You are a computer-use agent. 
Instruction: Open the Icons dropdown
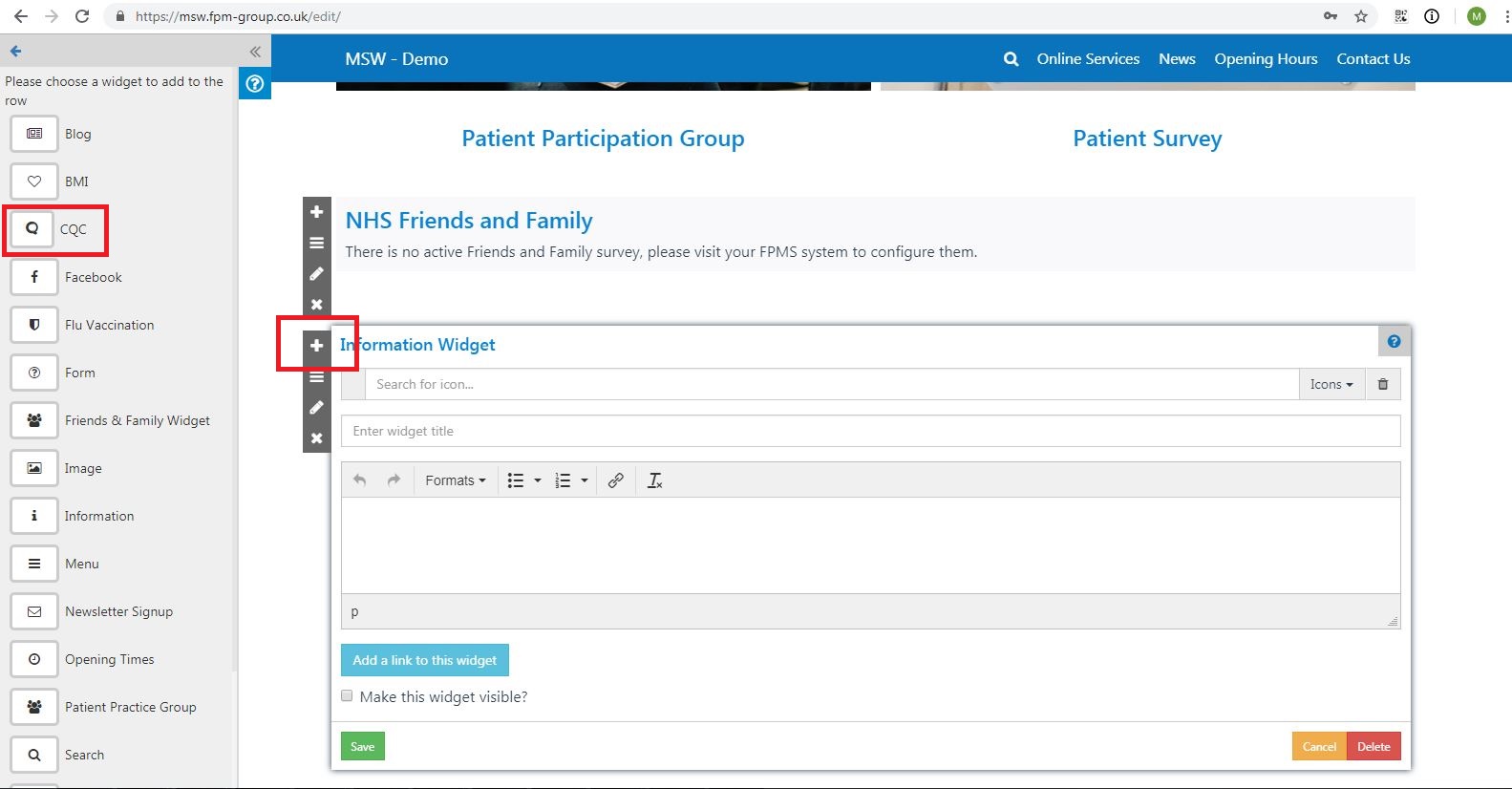(x=1331, y=384)
